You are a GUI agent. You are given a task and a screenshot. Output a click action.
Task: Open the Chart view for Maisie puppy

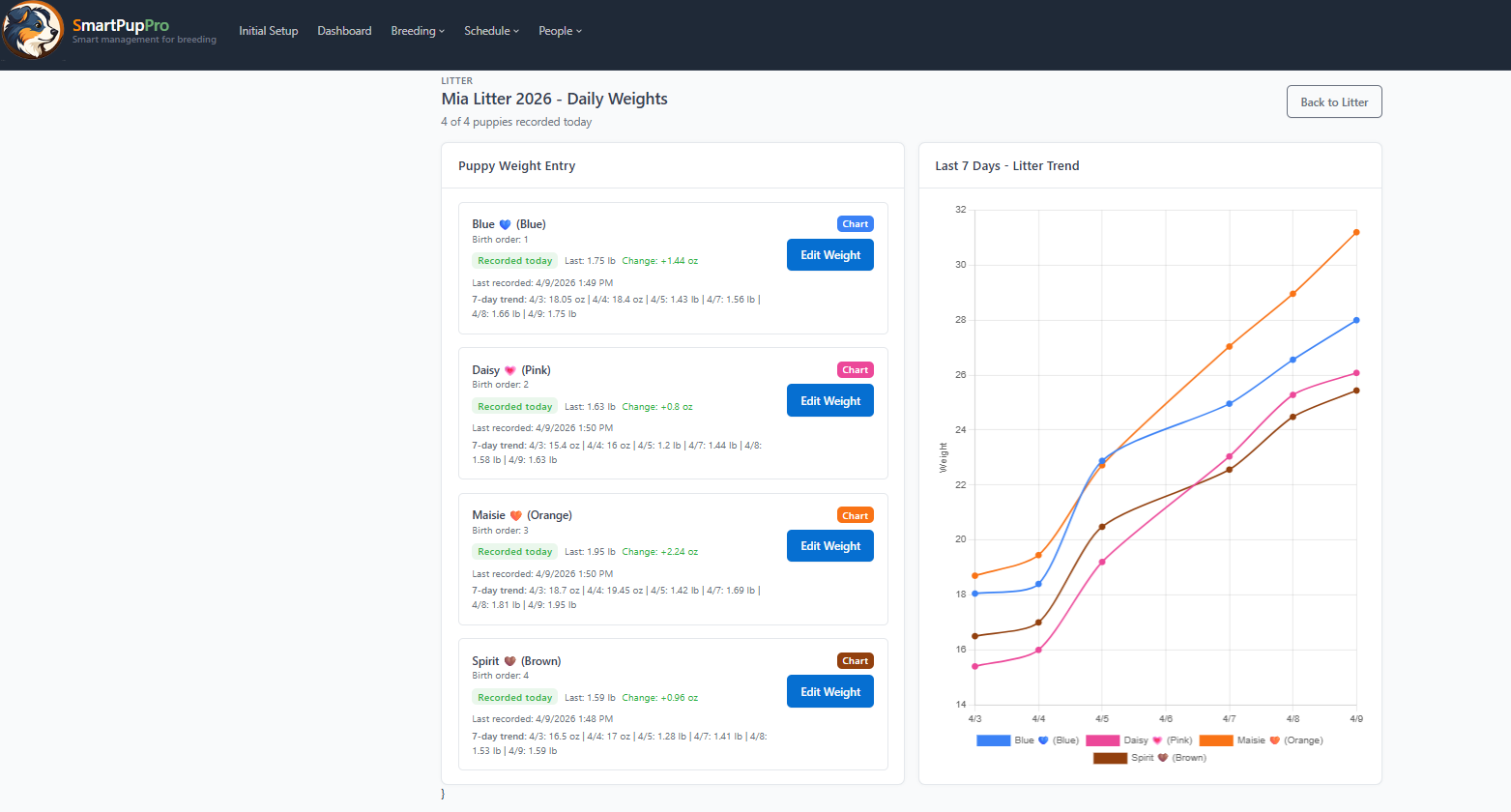pyautogui.click(x=855, y=515)
